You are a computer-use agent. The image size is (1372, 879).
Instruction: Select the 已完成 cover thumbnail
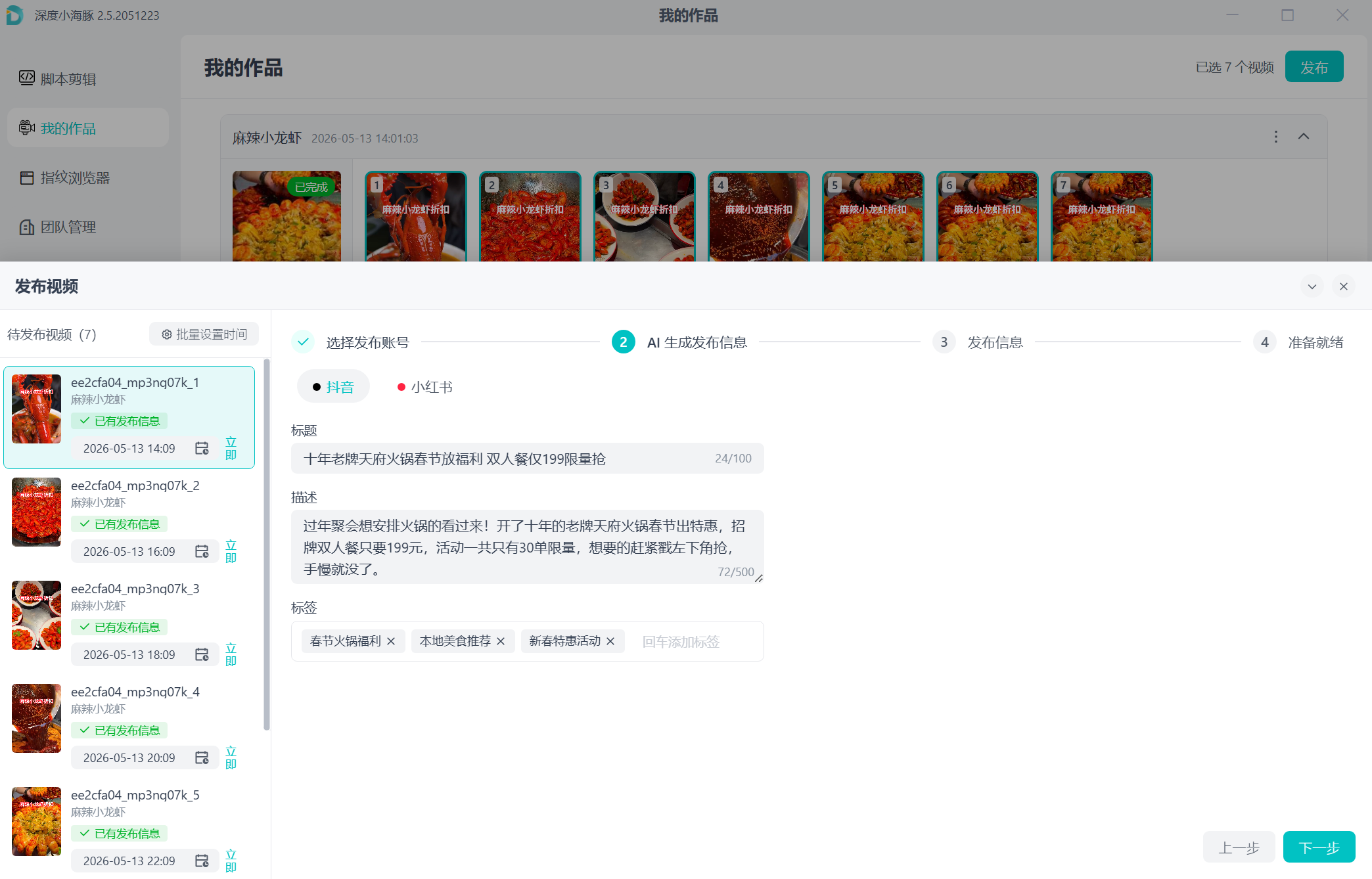click(286, 216)
